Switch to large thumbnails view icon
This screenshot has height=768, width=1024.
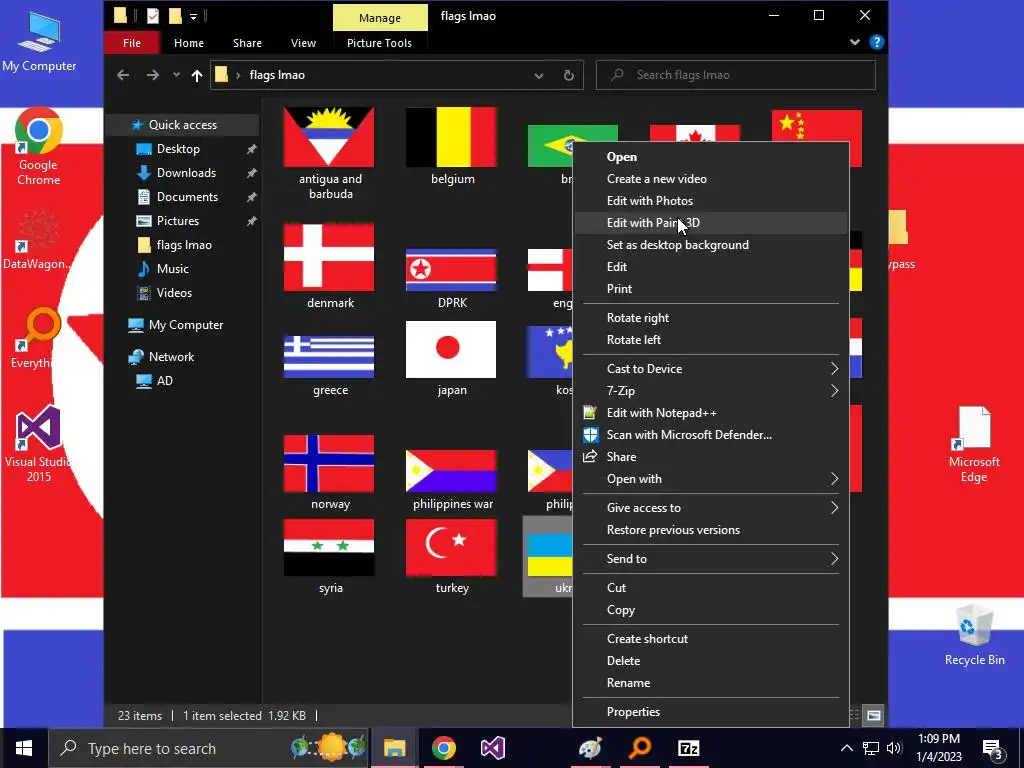tap(874, 715)
